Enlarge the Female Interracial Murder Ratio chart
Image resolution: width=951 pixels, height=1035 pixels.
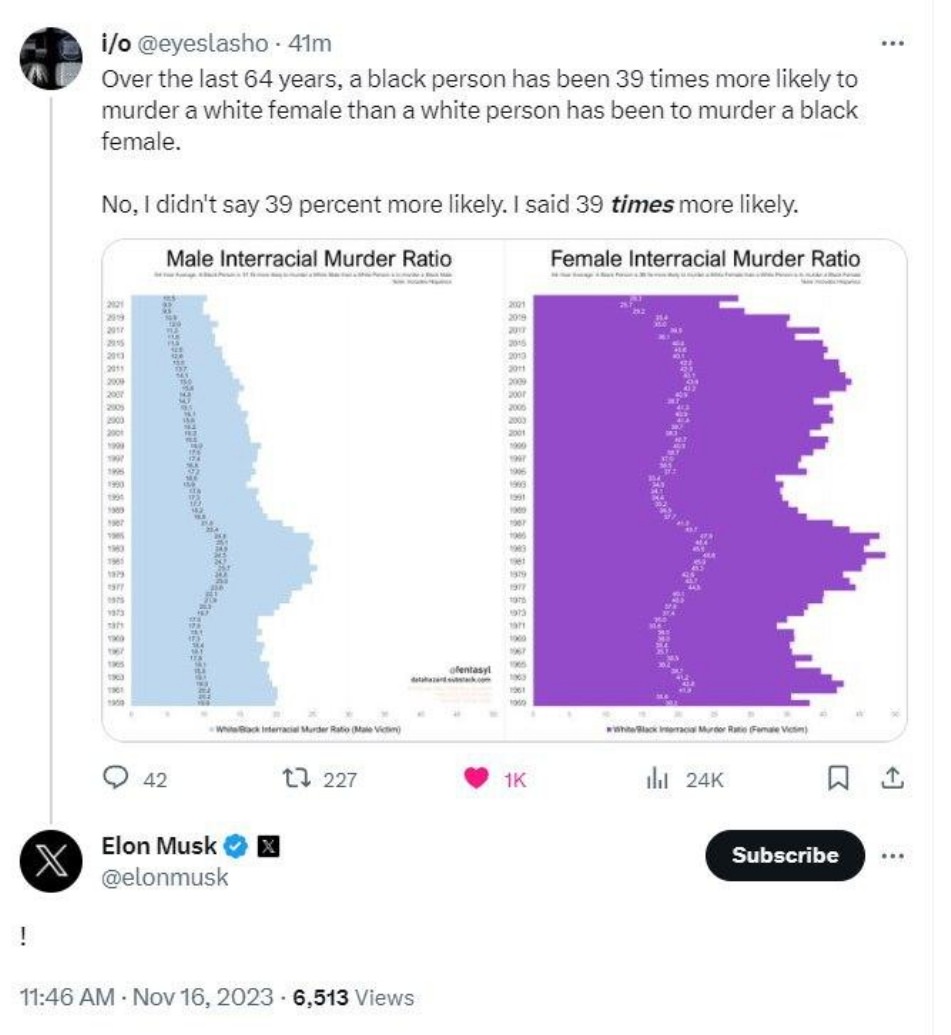pyautogui.click(x=705, y=490)
